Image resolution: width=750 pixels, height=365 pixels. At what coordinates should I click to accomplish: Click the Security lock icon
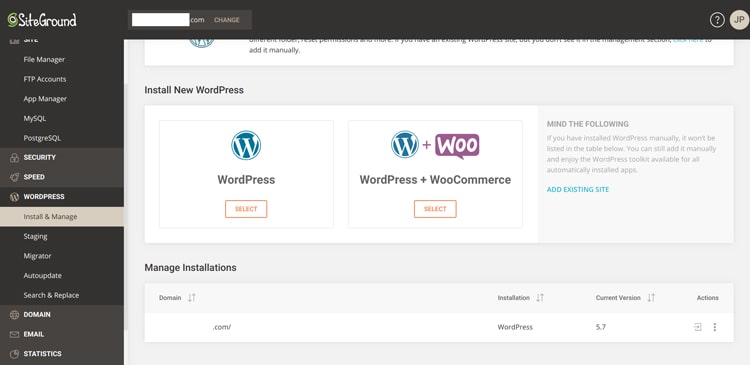click(14, 157)
